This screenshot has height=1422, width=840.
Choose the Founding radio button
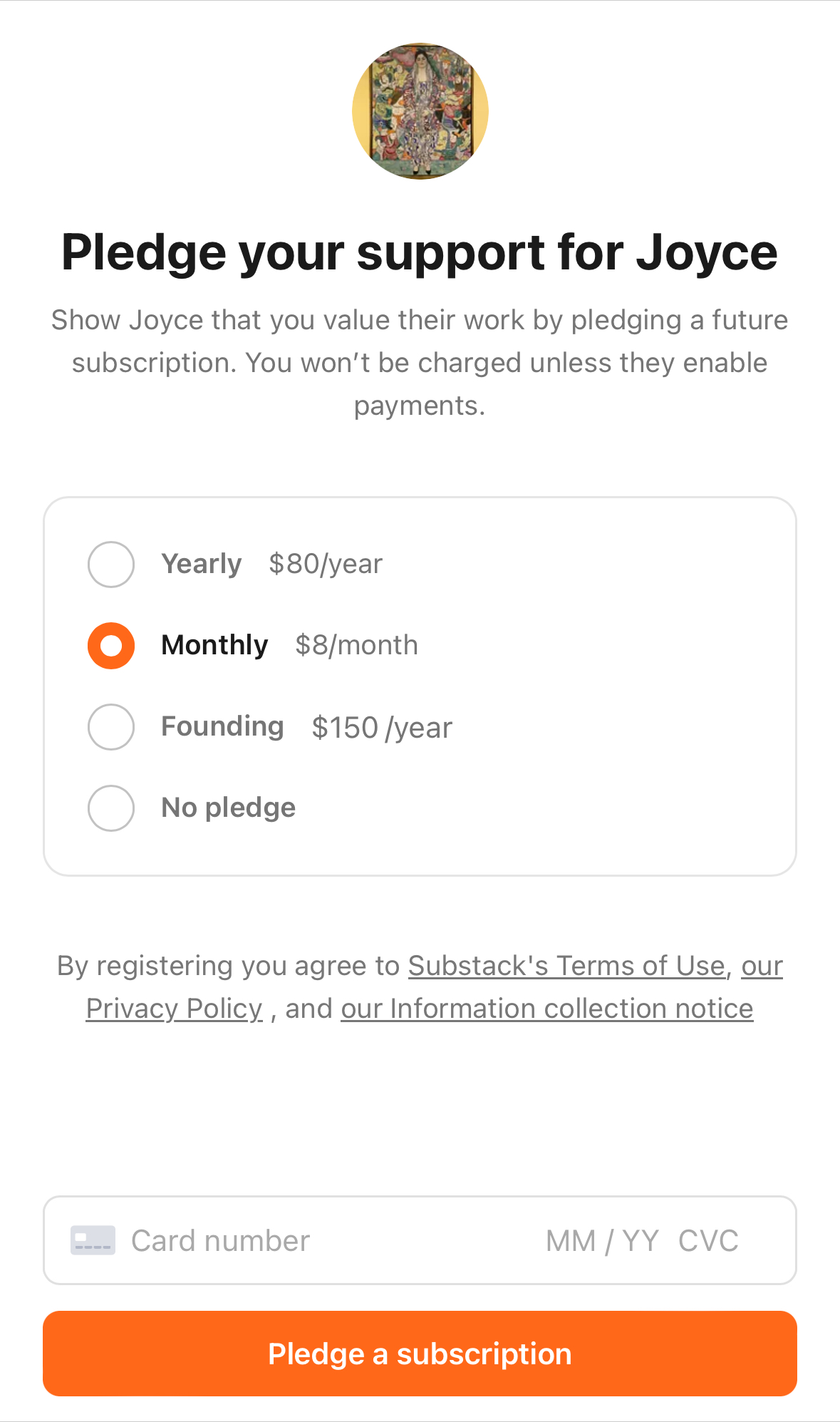(111, 727)
